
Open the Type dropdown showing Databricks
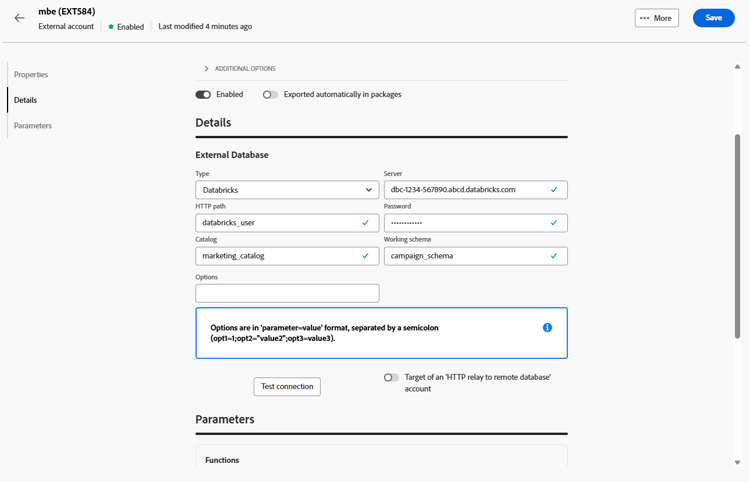tap(287, 190)
